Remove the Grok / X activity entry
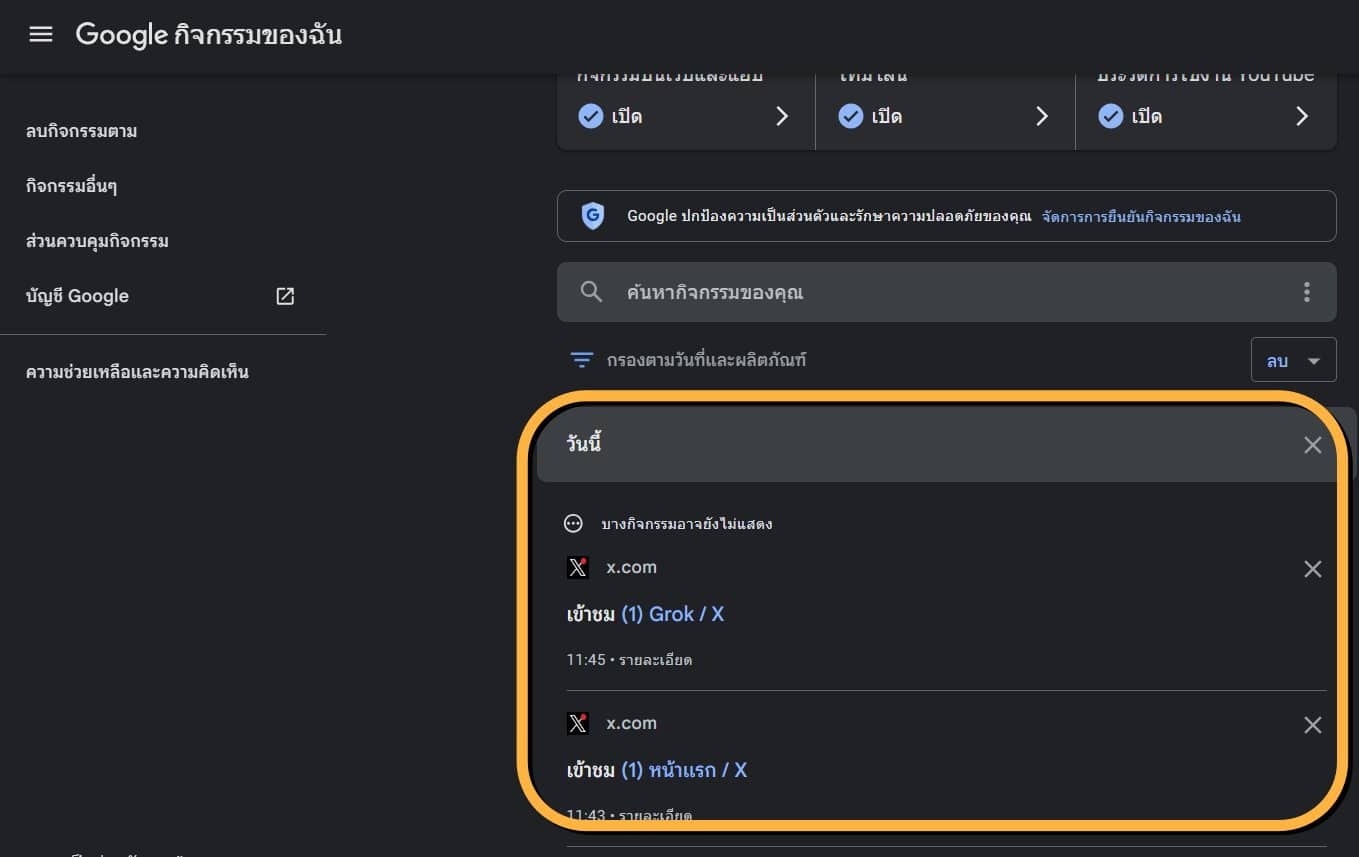Screen dimensions: 1359x857 coord(1312,569)
